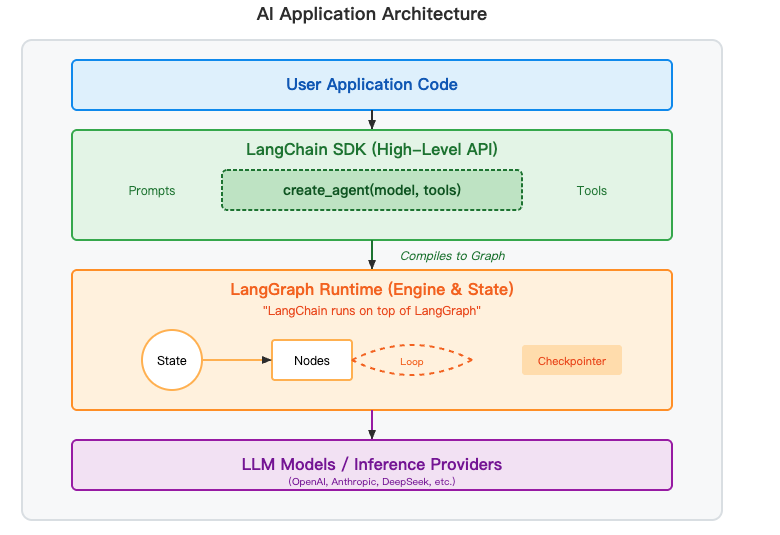Select the Prompts label
The image size is (780, 535).
click(152, 191)
